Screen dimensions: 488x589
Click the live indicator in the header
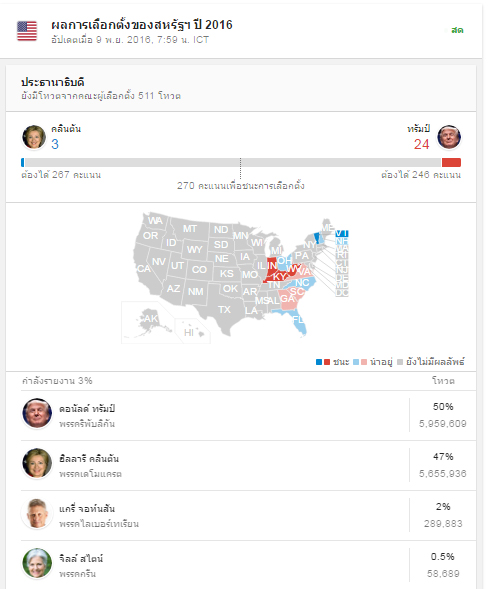tap(457, 30)
